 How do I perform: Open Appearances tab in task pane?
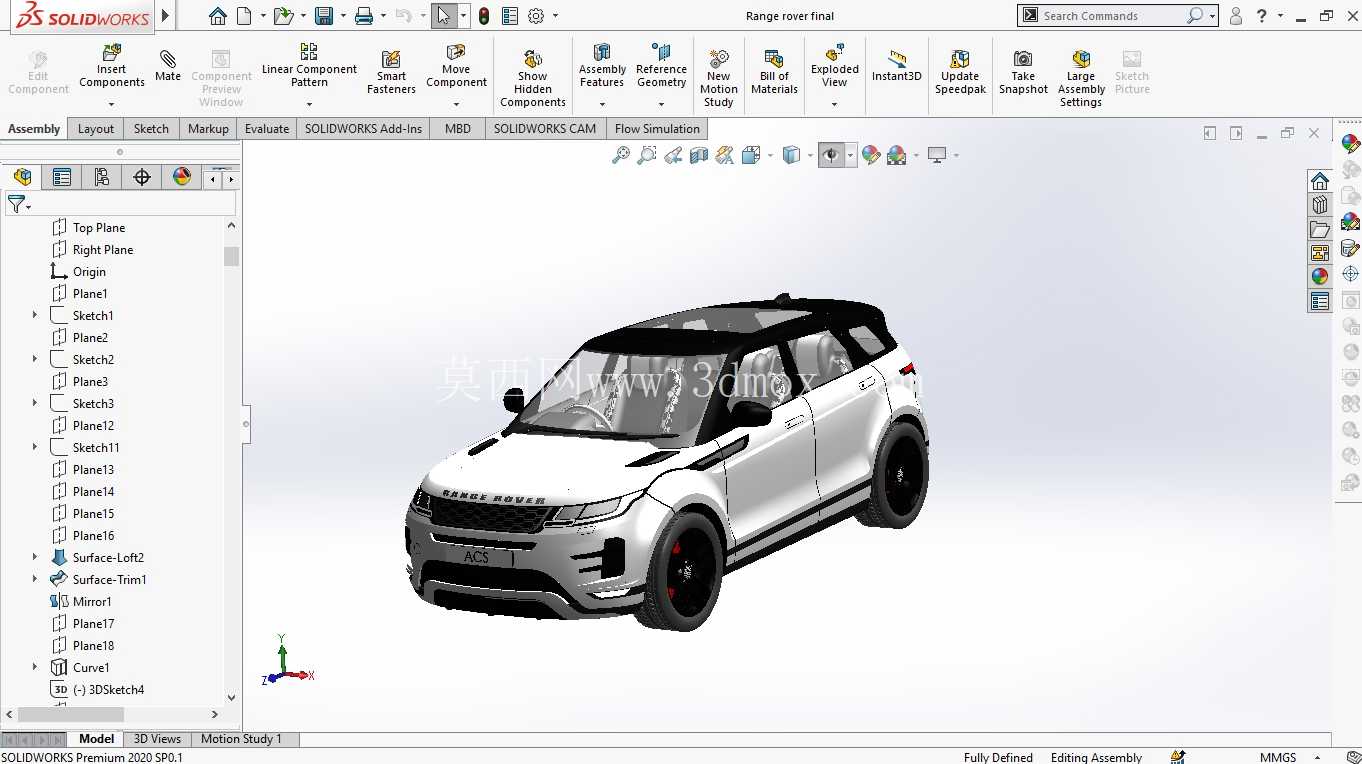point(1320,277)
